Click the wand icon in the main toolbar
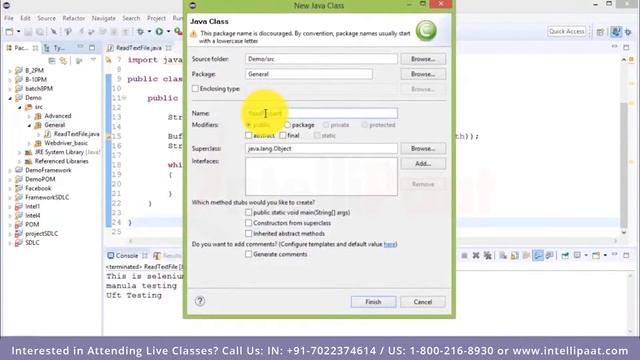Screen dimensions: 640x360 pyautogui.click(x=53, y=31)
